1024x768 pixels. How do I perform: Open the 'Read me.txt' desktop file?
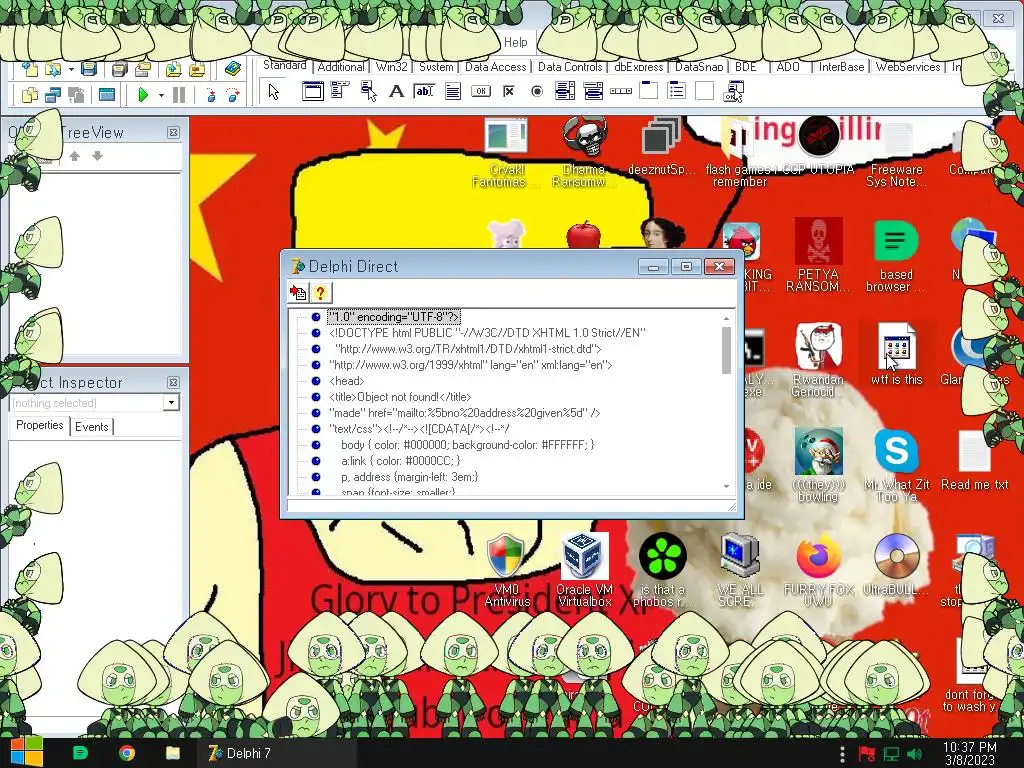point(974,460)
